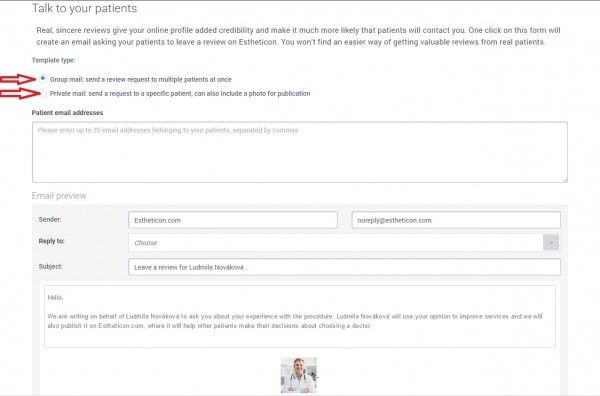600x396 pixels.
Task: Select the Private mail radio button
Action: [42, 93]
